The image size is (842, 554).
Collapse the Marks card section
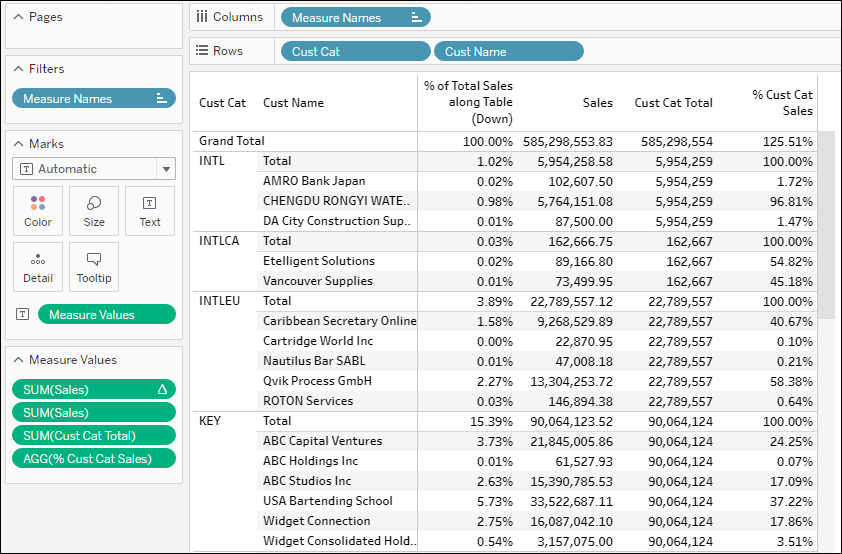18,144
